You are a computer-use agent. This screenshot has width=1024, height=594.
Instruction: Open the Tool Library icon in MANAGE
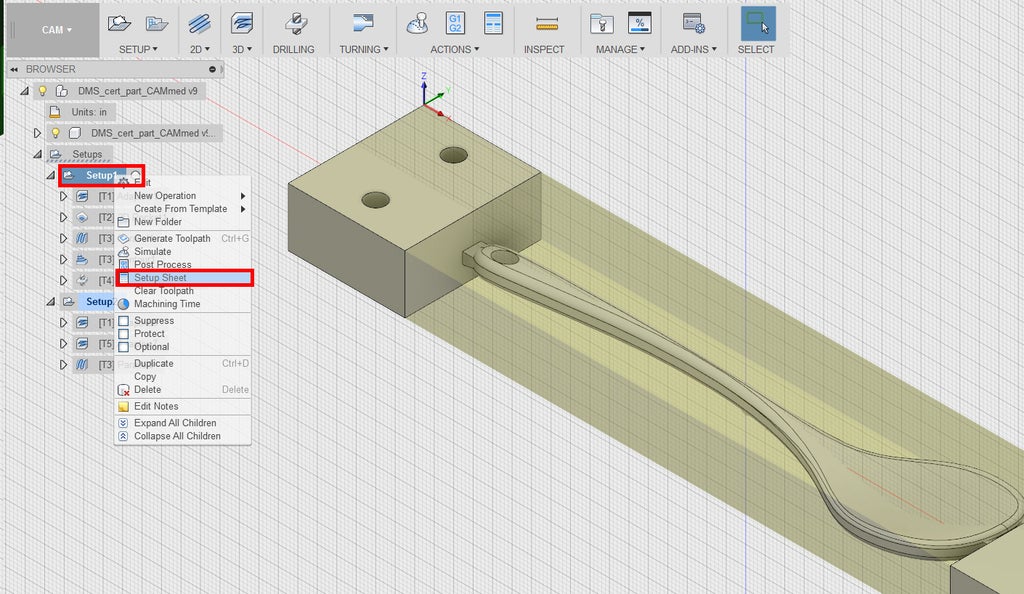click(601, 23)
